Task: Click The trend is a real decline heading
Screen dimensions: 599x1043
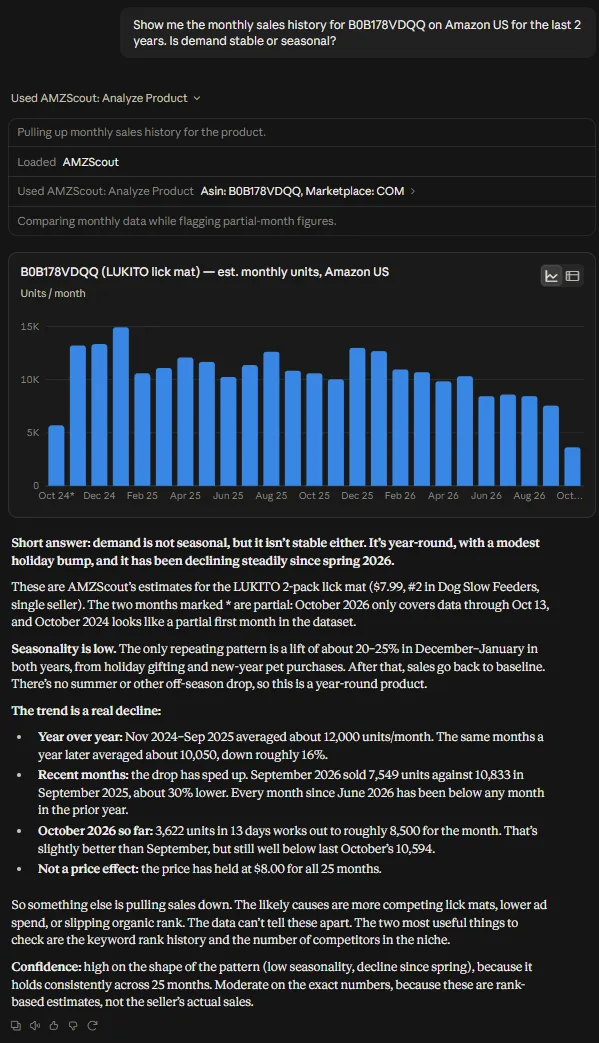Action: pos(86,710)
